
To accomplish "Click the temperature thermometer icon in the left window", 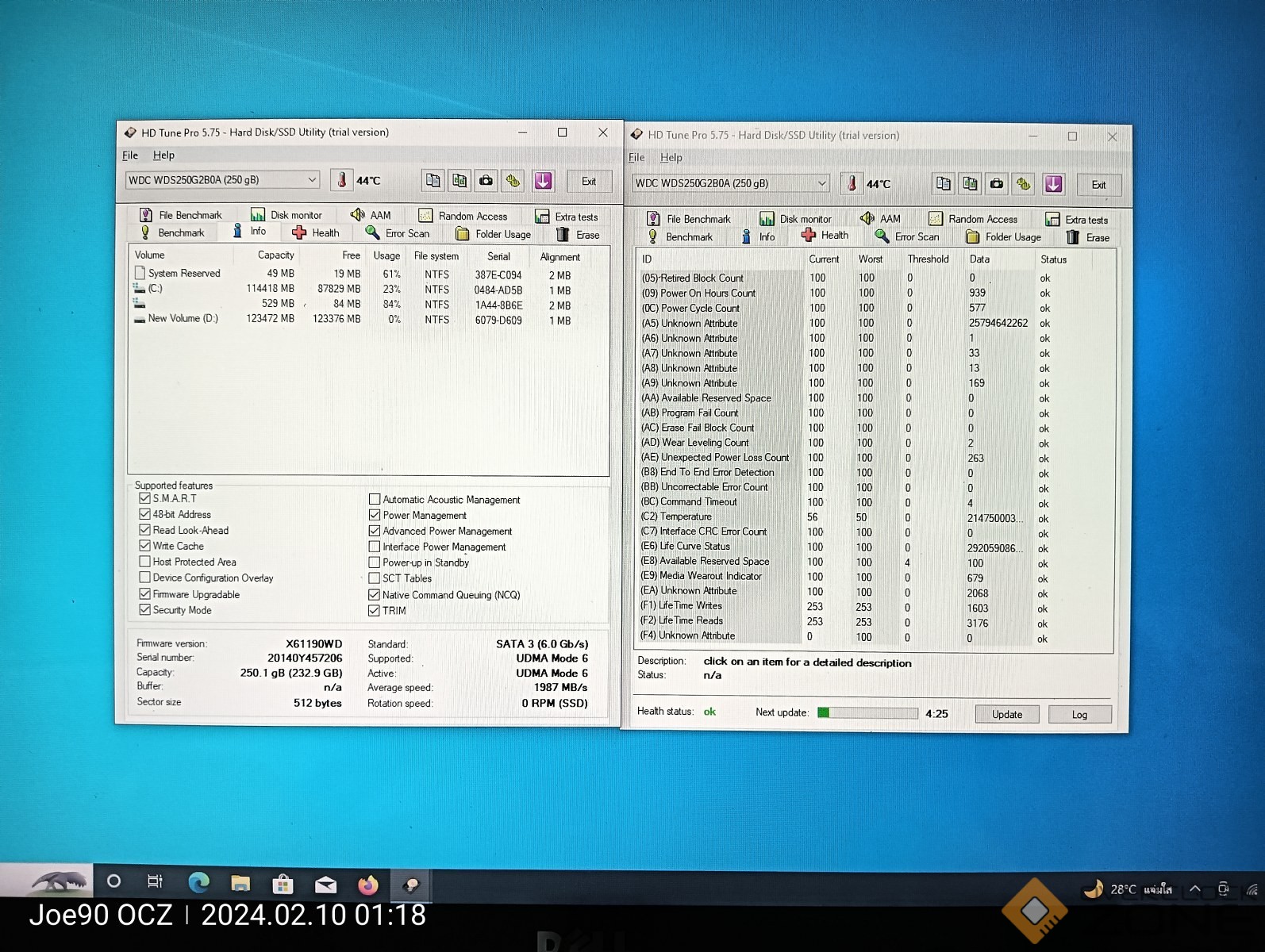I will coord(342,180).
